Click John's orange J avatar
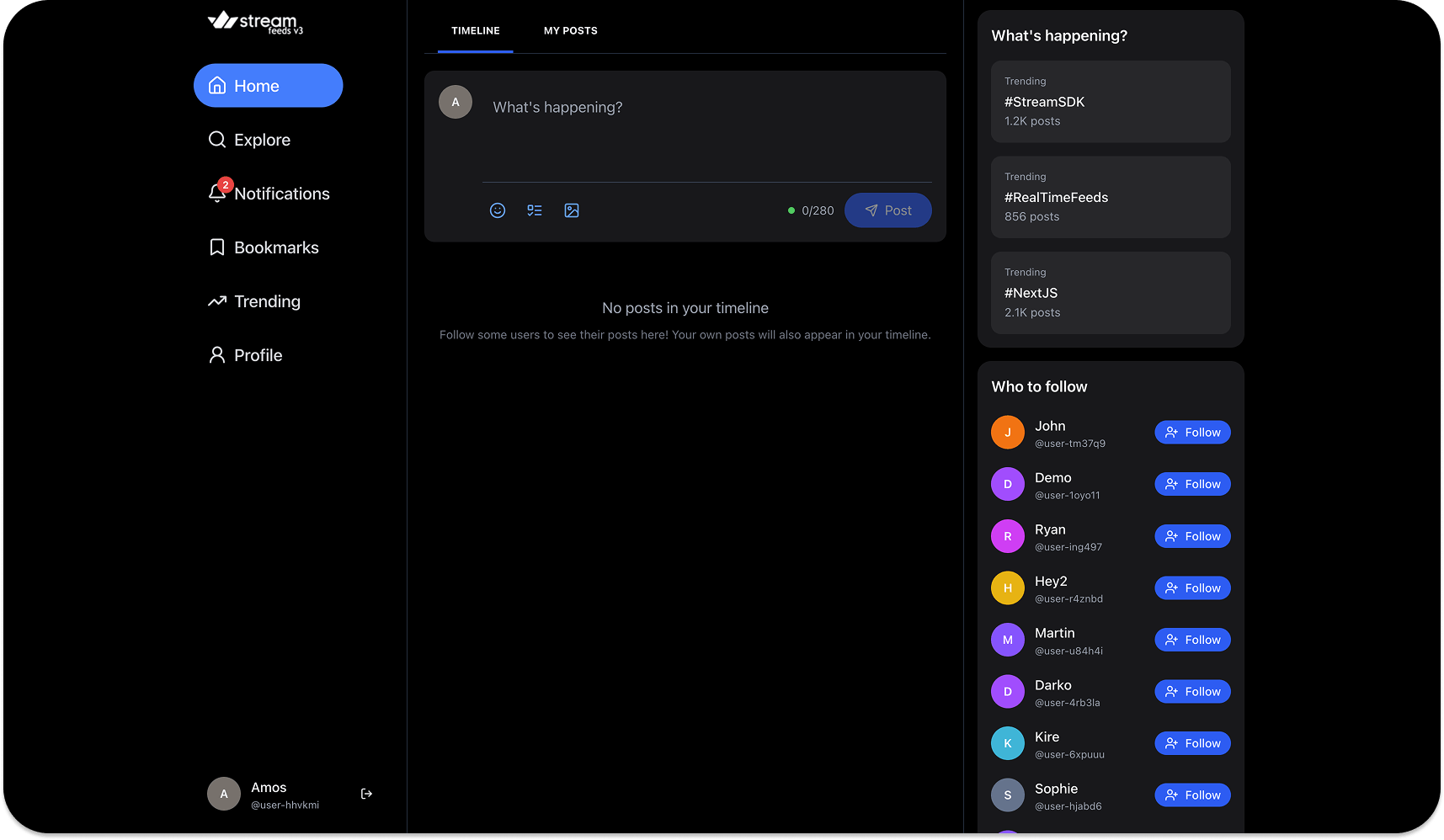 click(1008, 433)
